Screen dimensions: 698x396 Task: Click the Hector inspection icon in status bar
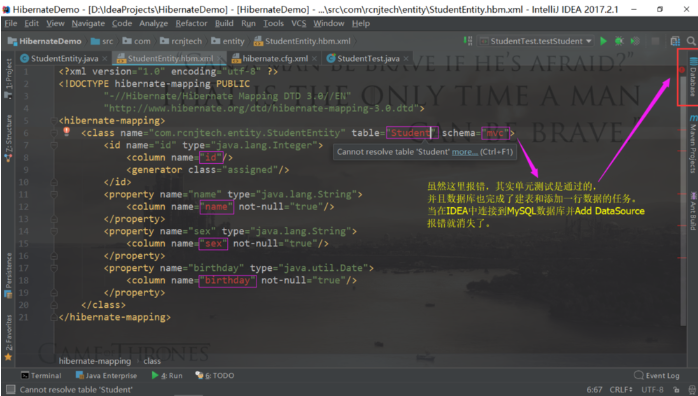pyautogui.click(x=692, y=390)
